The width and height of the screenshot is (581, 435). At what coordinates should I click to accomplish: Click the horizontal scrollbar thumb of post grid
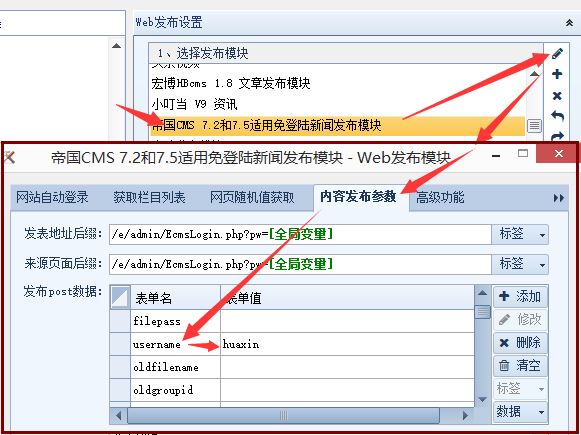tap(283, 415)
